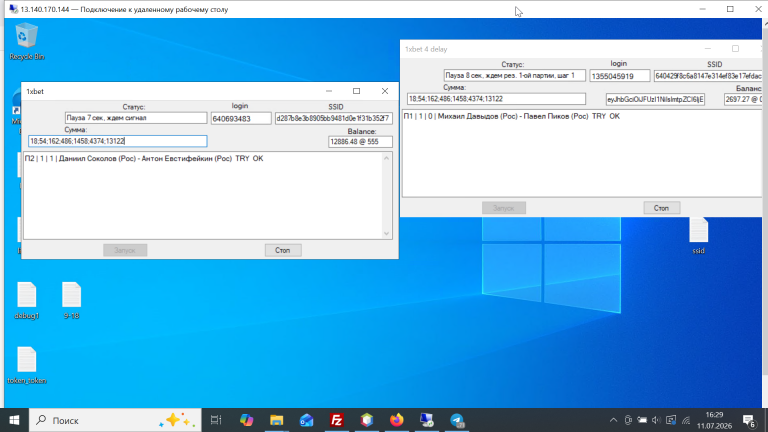Open the Recycle Bin desktop icon

[26, 42]
